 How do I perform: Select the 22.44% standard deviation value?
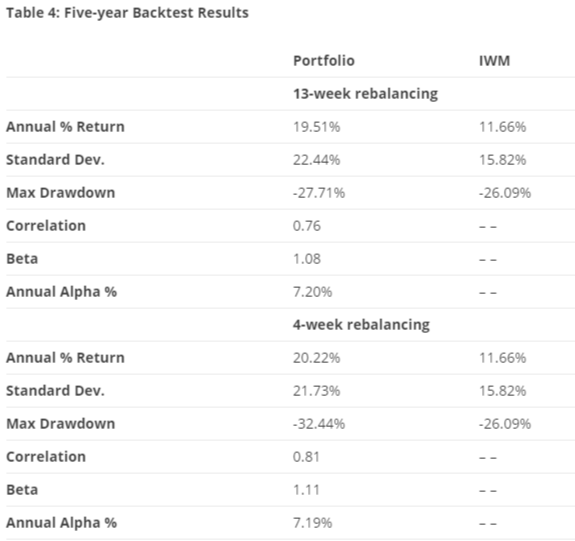316,160
